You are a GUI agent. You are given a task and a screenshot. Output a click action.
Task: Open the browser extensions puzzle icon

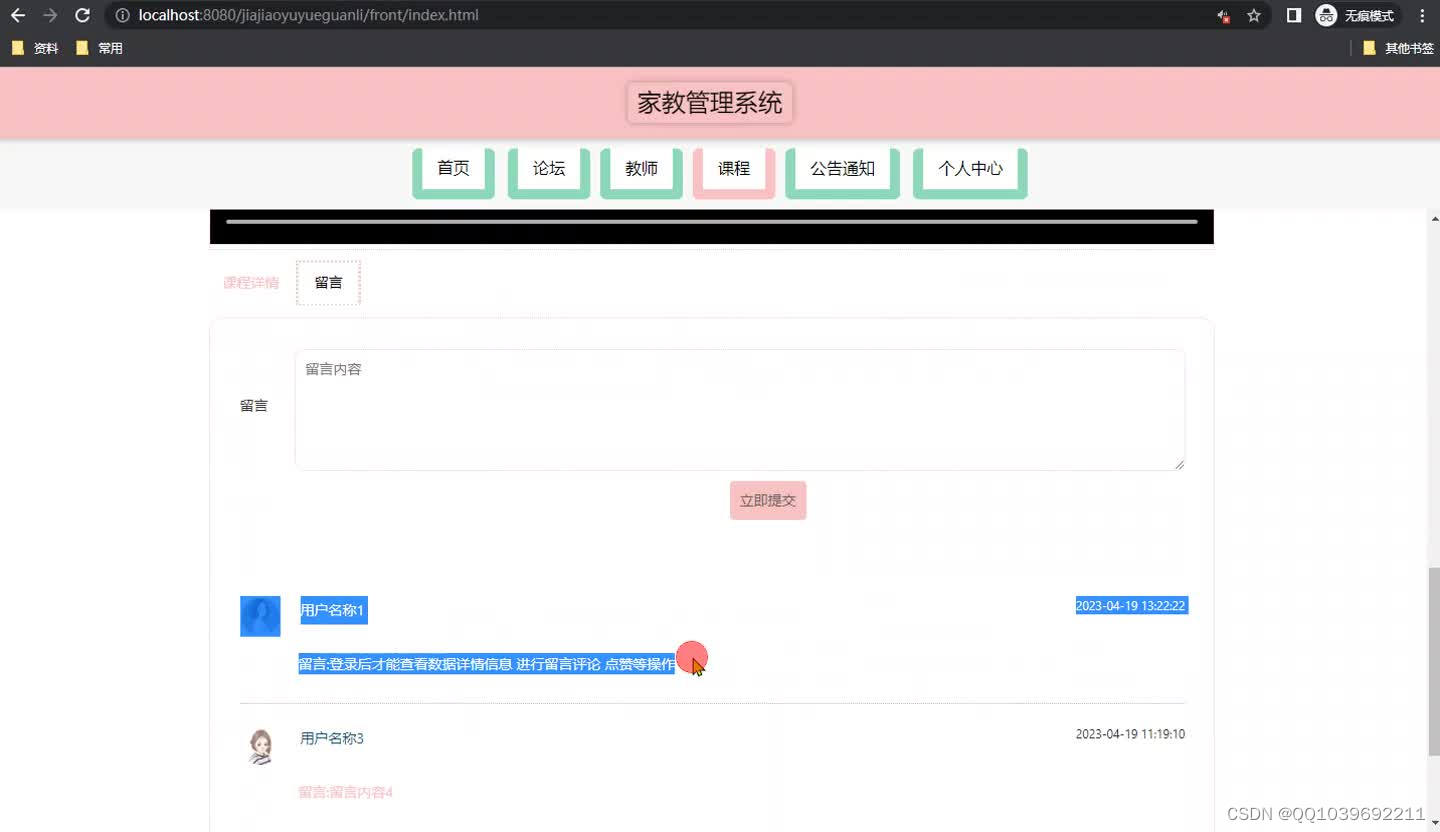pos(1222,15)
